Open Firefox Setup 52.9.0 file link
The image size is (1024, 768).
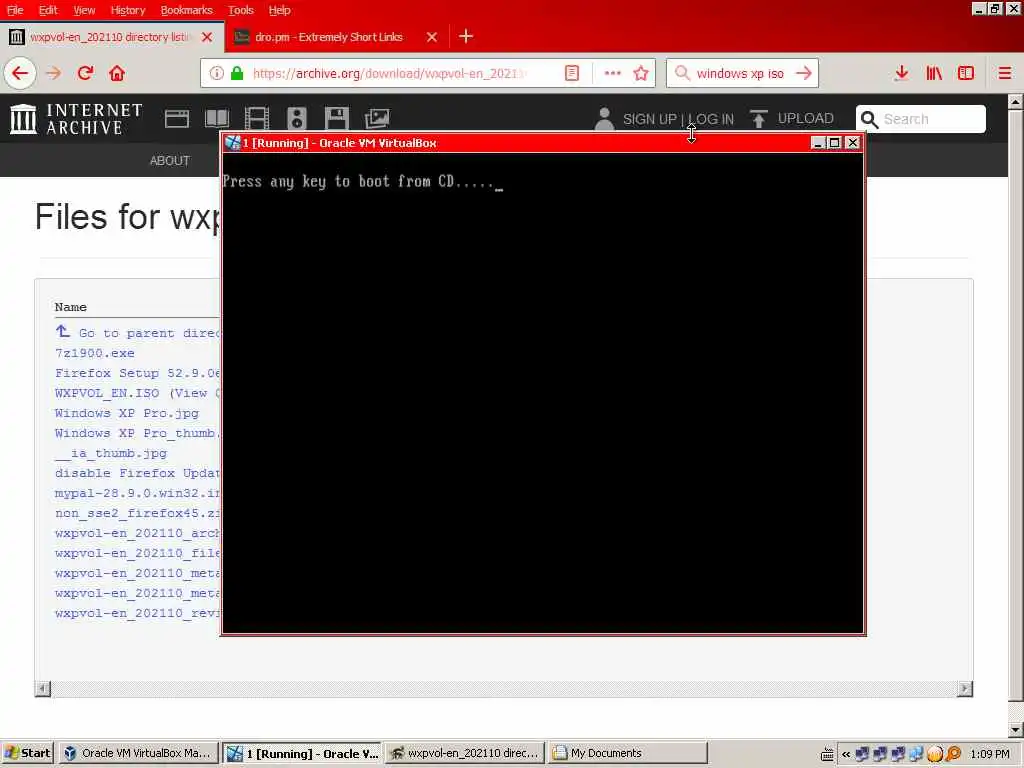click(138, 374)
